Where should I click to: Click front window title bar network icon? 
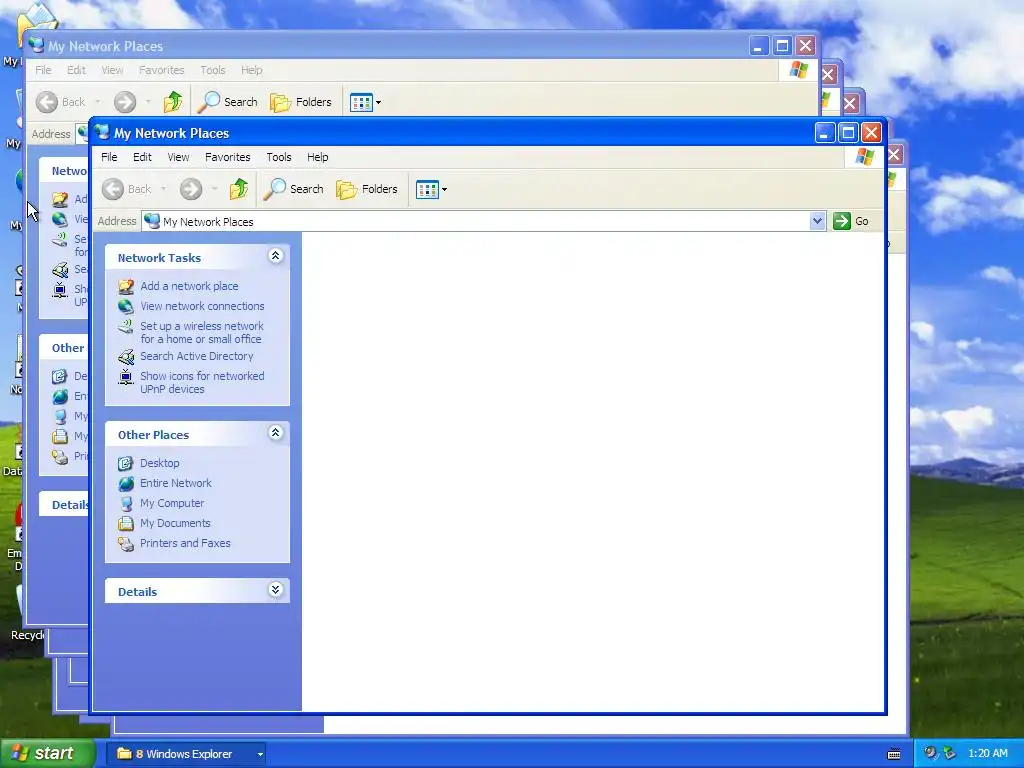(x=101, y=133)
